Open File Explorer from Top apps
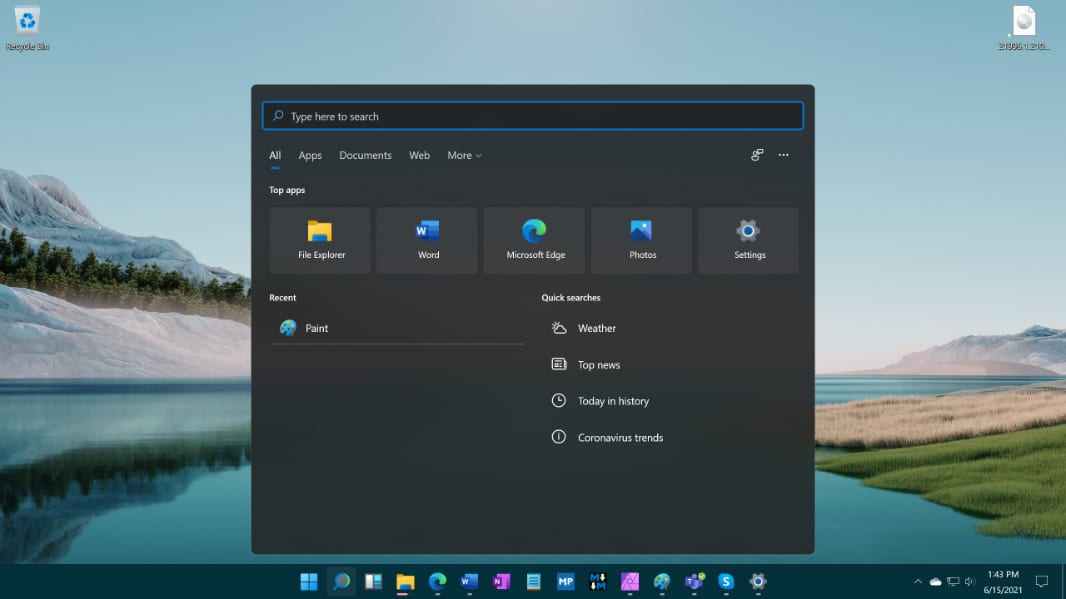 pos(320,240)
